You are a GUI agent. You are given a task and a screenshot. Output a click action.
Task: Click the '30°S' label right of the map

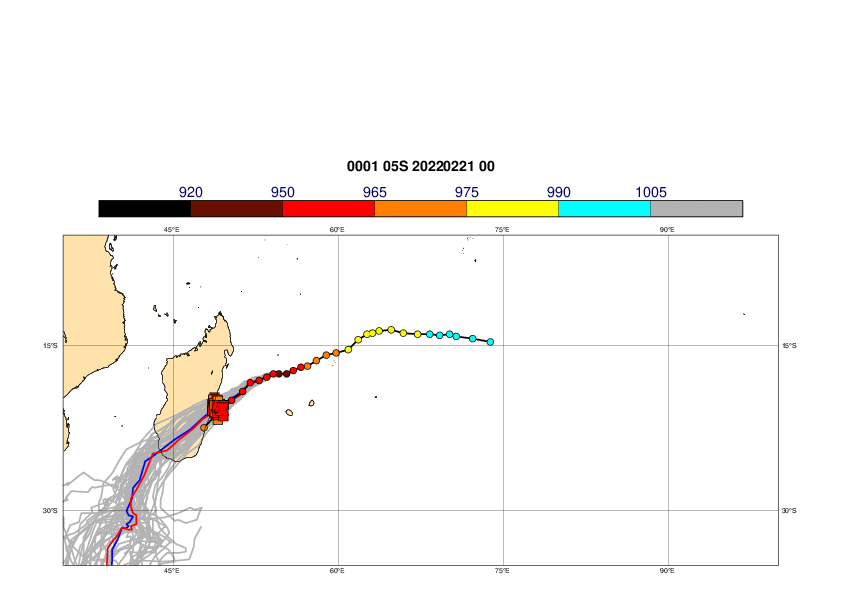pos(789,511)
